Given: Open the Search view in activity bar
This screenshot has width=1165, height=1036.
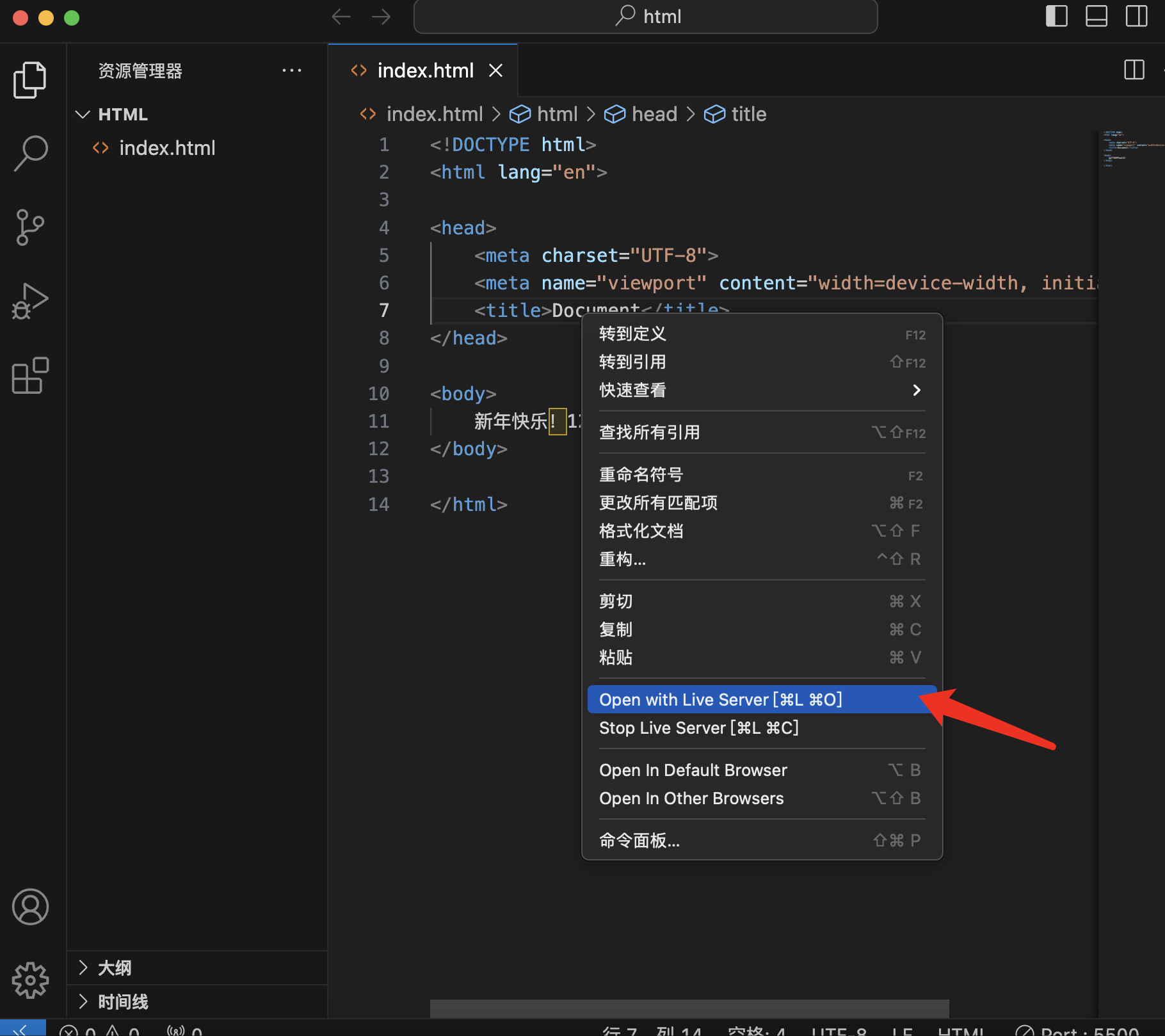Looking at the screenshot, I should tap(30, 154).
